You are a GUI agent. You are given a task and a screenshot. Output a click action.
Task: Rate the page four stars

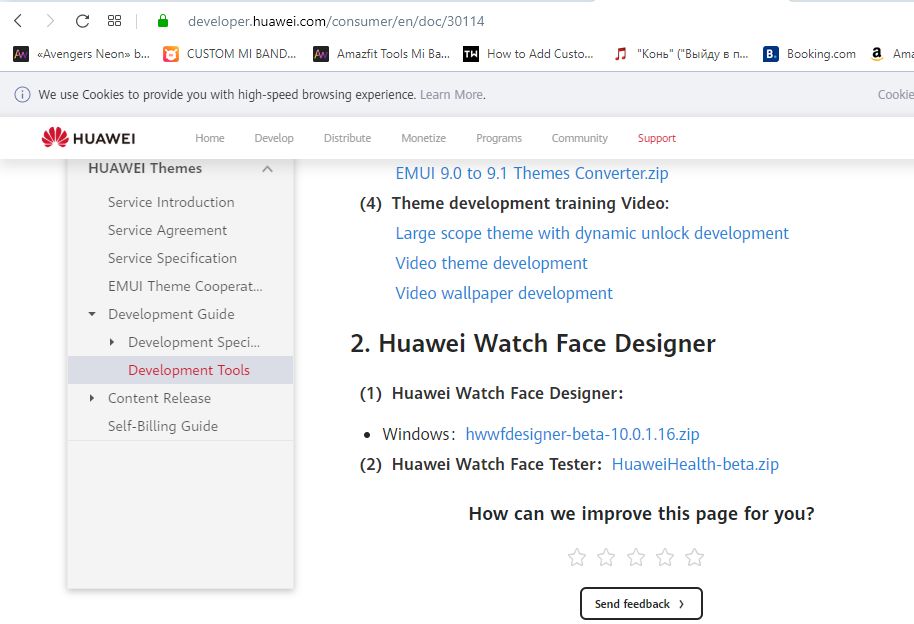[665, 558]
